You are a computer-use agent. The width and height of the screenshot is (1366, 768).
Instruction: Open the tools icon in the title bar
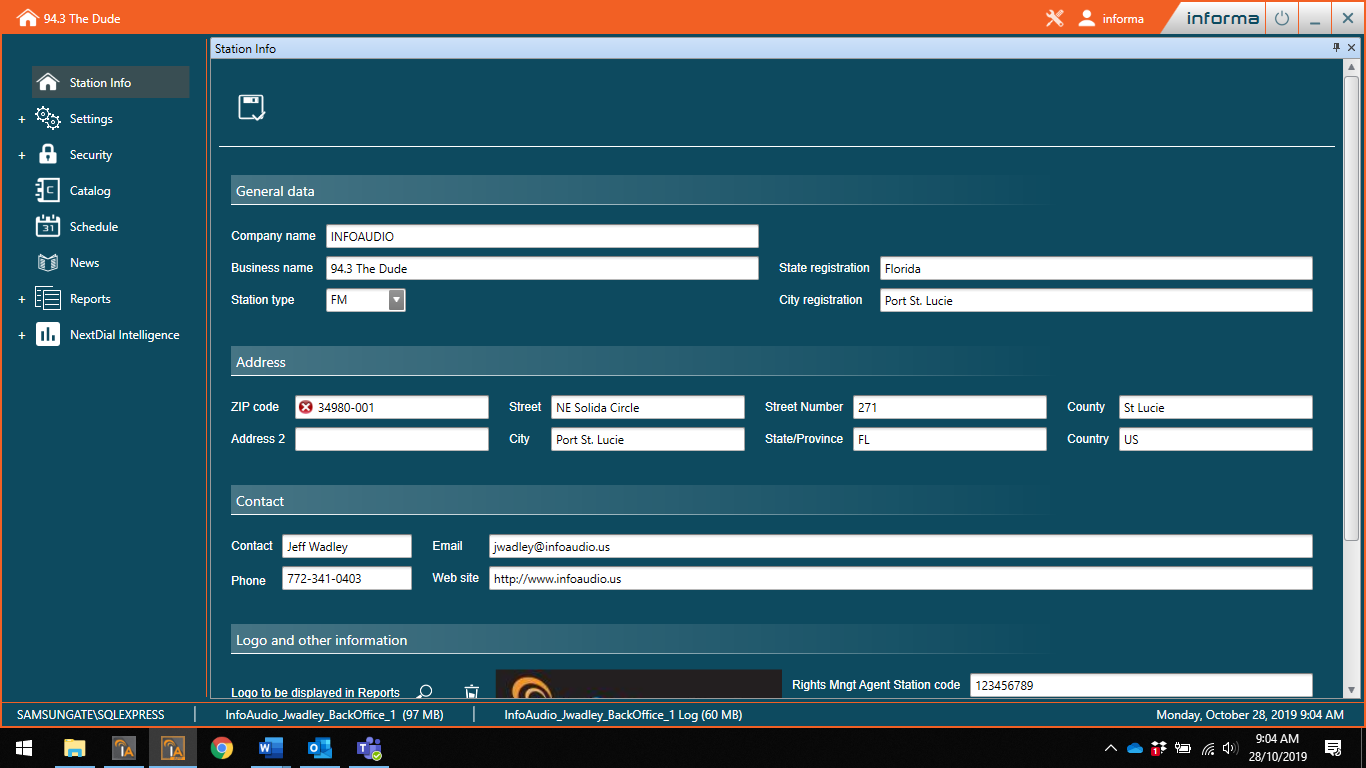(1054, 17)
